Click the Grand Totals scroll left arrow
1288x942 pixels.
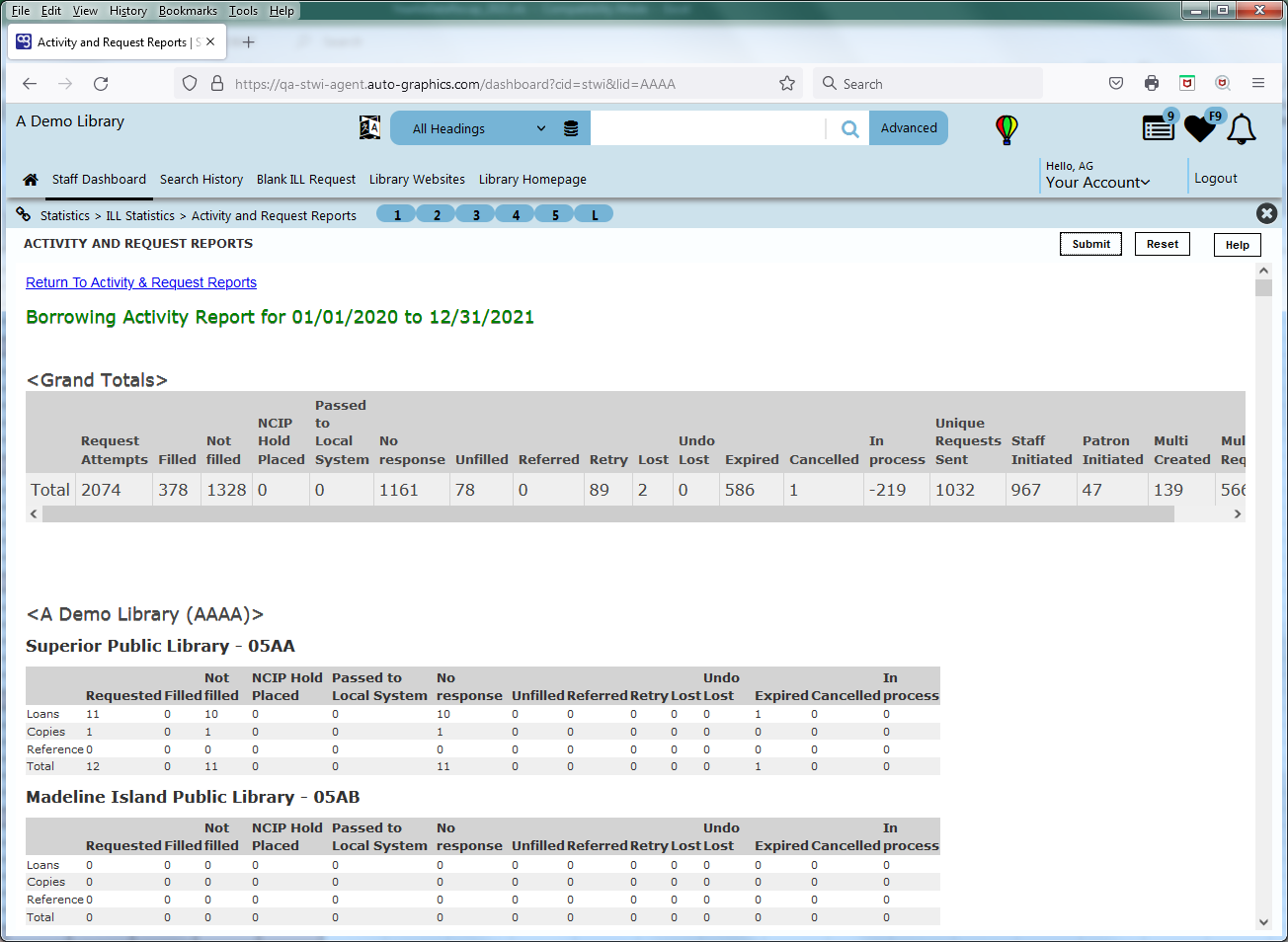34,513
